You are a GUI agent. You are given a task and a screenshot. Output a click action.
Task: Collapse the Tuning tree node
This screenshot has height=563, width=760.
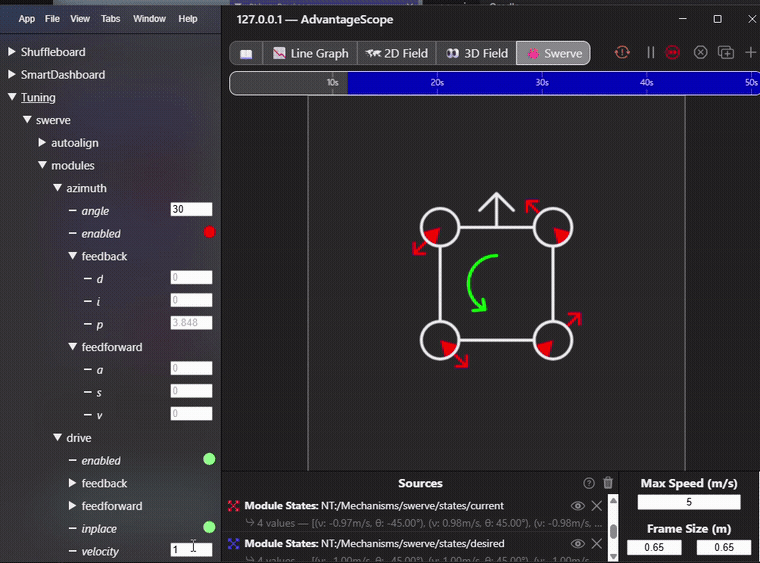pos(12,97)
